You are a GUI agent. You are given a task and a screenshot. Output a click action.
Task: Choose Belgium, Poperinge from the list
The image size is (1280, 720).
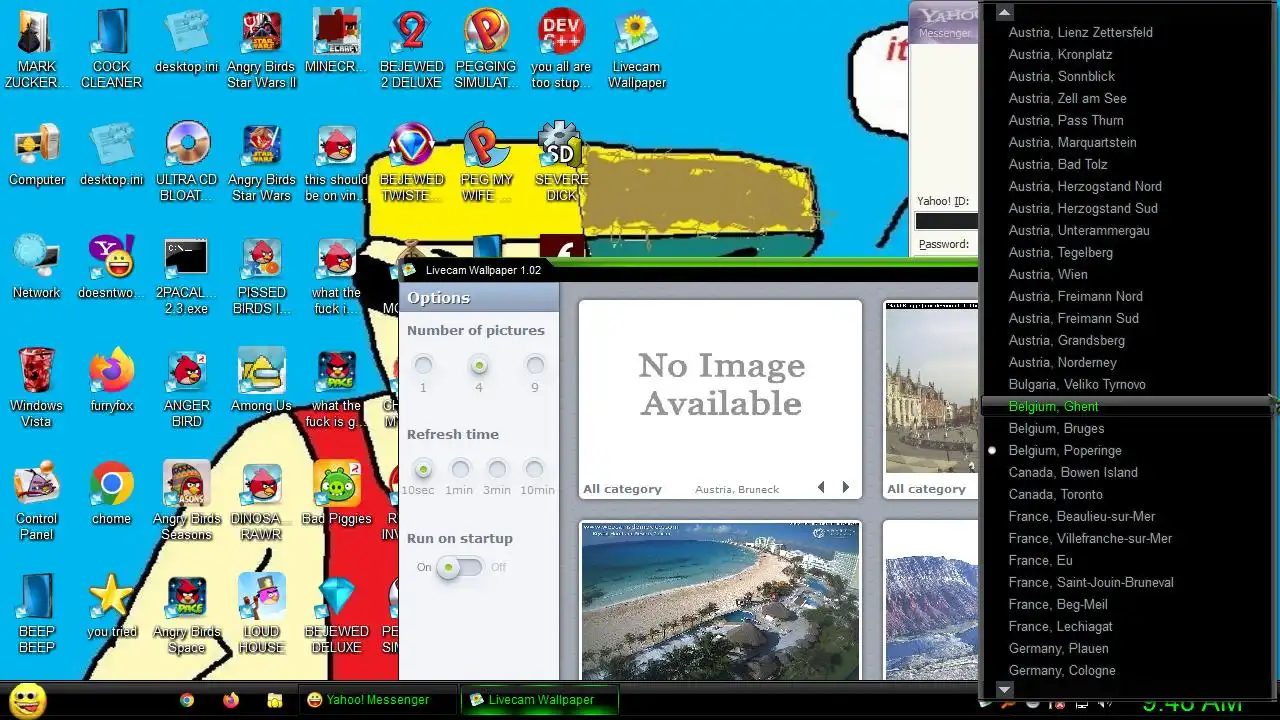pyautogui.click(x=1126, y=450)
